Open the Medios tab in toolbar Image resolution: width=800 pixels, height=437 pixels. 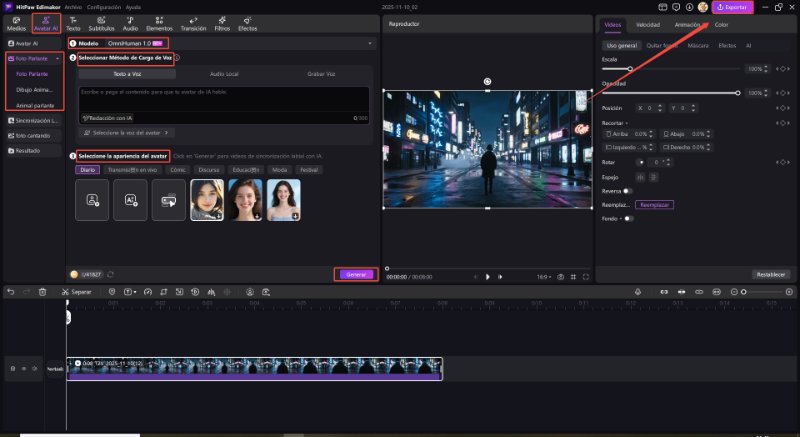(x=16, y=24)
